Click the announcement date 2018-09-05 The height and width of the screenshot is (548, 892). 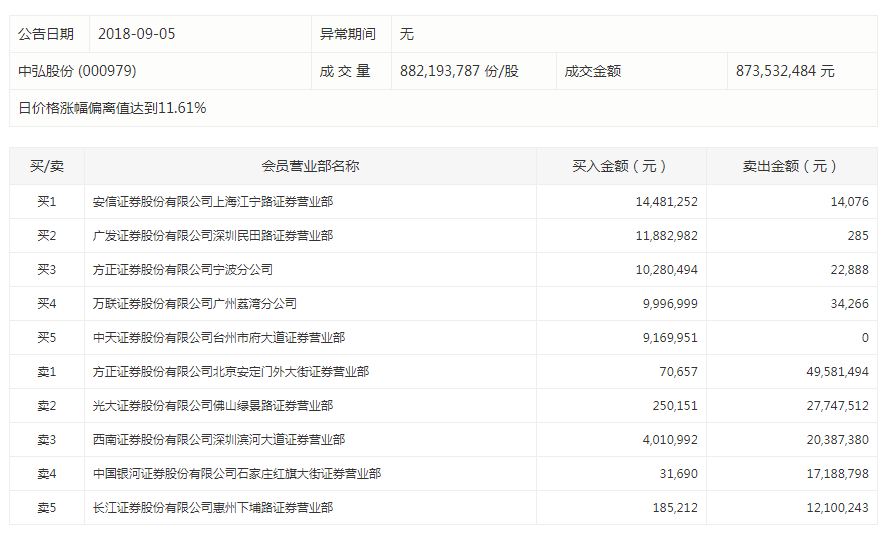[x=137, y=34]
